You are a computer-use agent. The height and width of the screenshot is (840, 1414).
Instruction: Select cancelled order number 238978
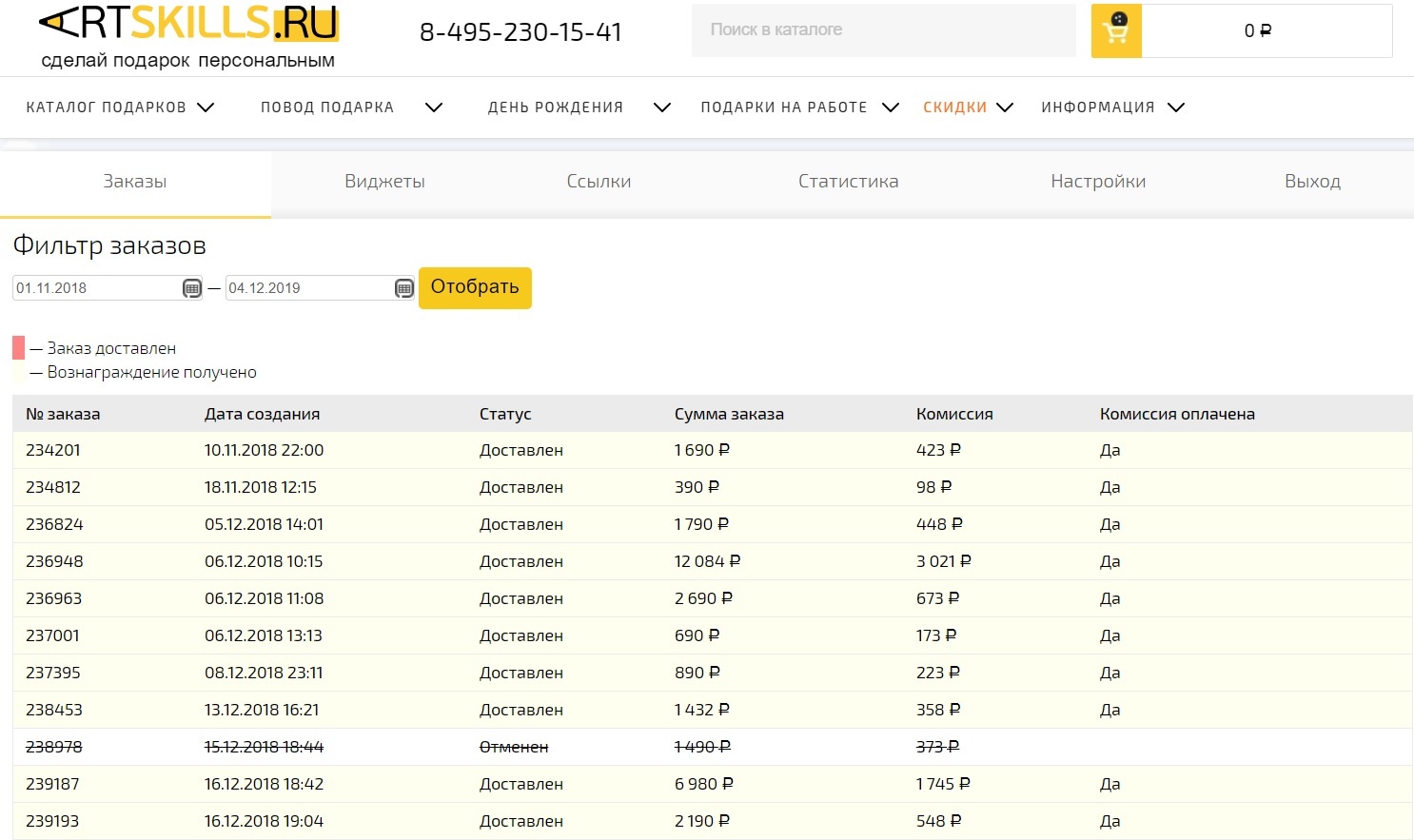tap(54, 747)
